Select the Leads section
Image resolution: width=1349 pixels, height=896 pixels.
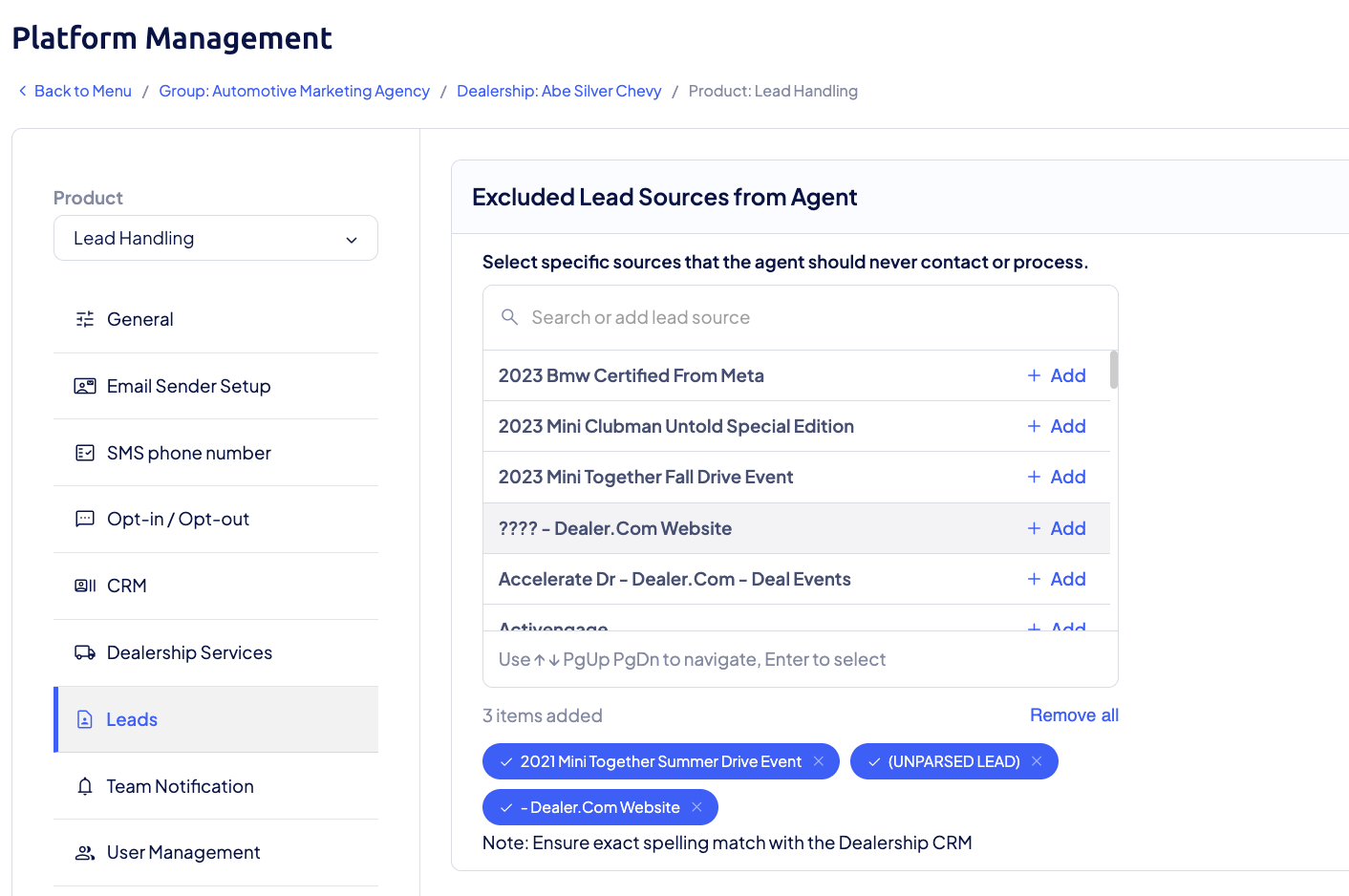pos(216,719)
